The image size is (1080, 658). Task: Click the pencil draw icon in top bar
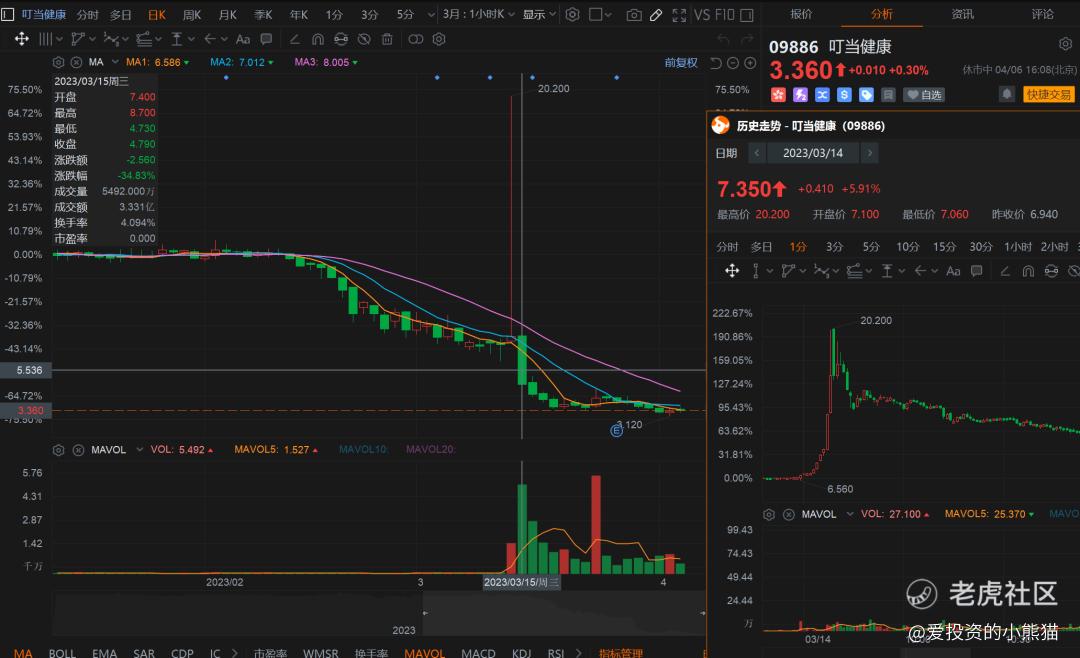pyautogui.click(x=656, y=14)
